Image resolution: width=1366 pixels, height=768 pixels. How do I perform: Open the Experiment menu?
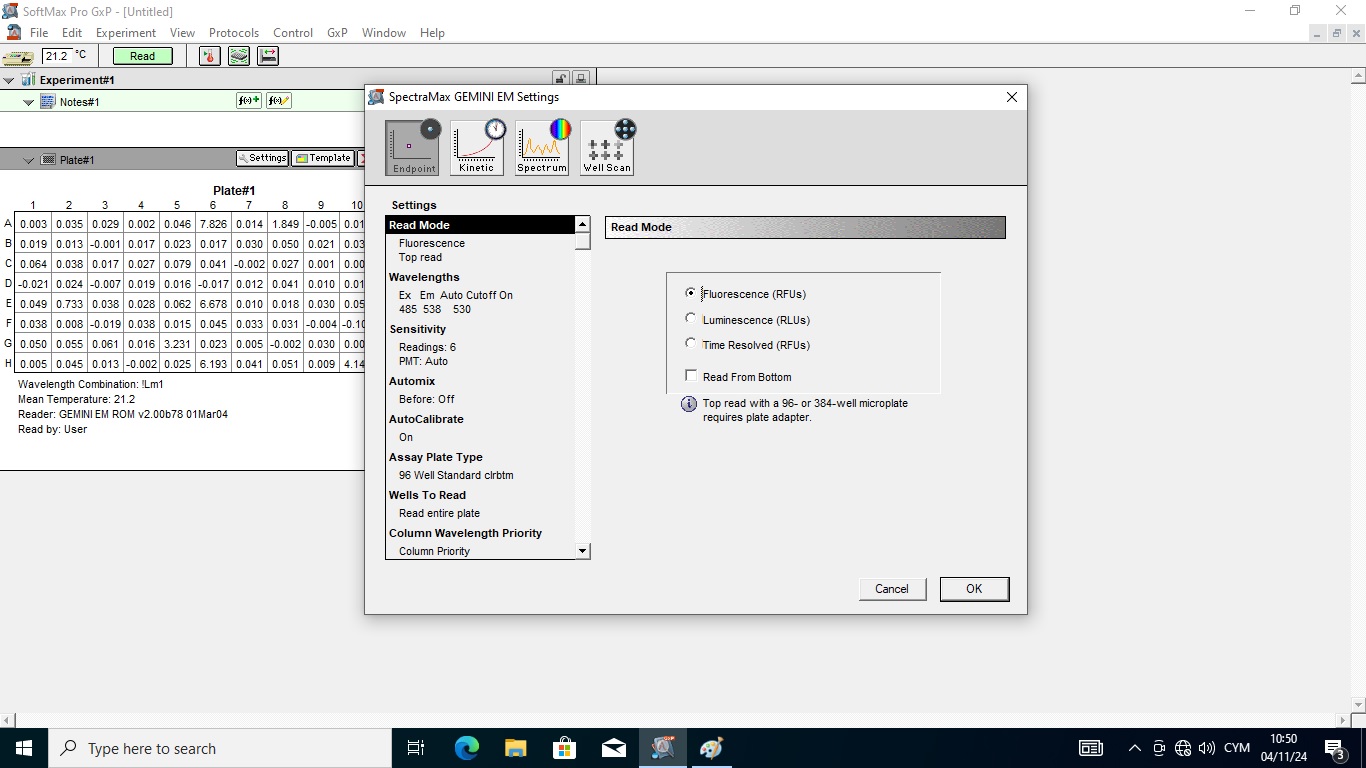(x=126, y=33)
